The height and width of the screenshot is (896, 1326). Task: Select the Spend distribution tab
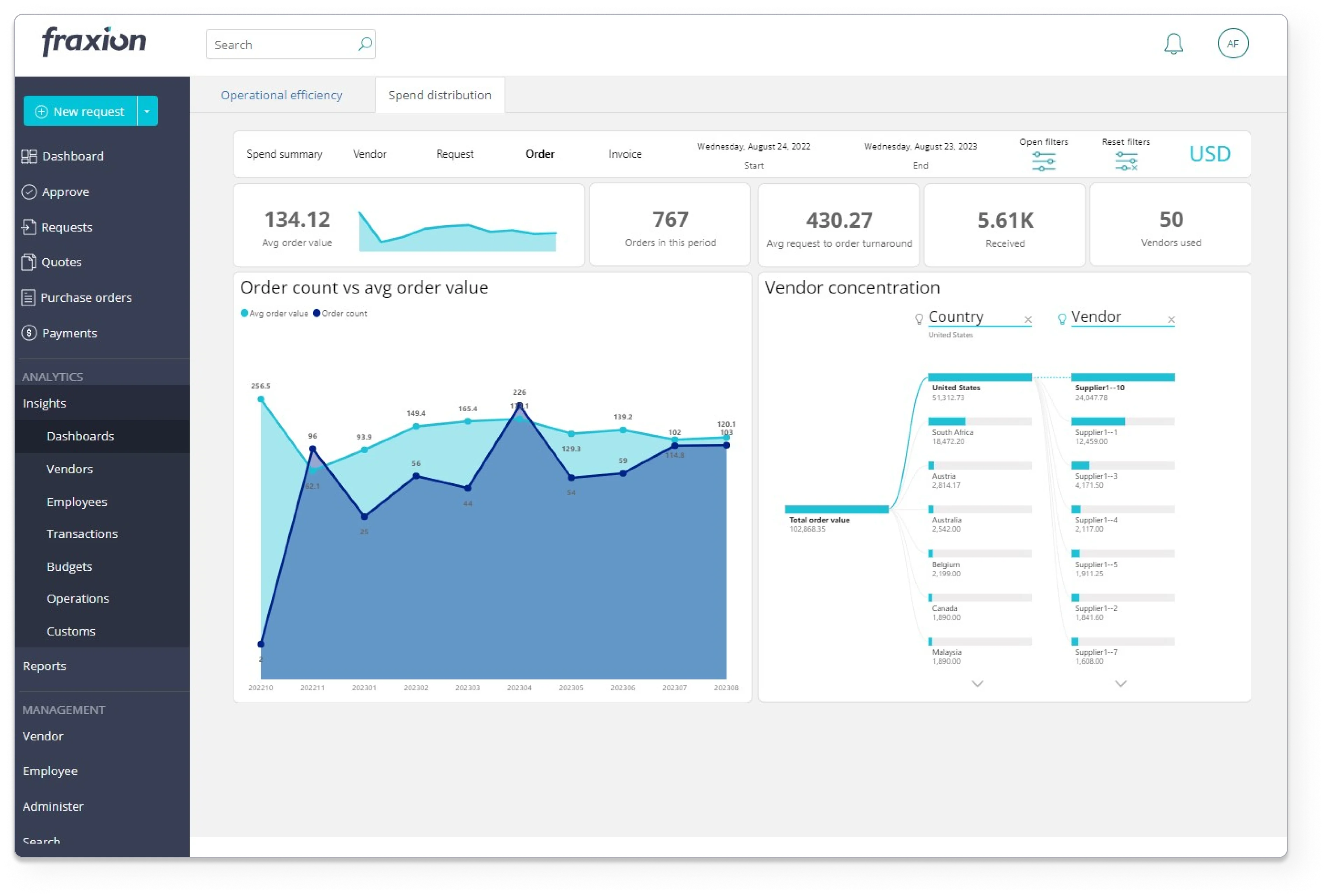tap(439, 95)
